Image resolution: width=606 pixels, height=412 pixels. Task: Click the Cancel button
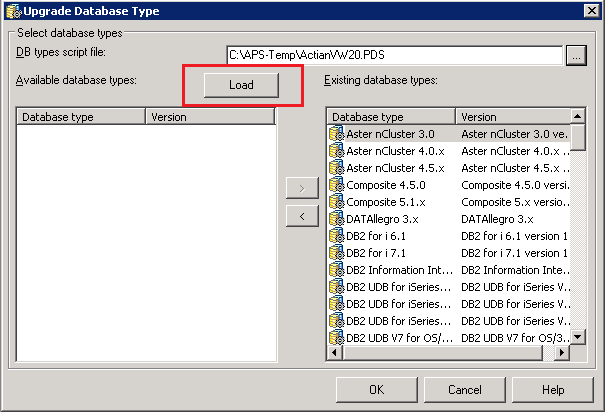coord(464,390)
